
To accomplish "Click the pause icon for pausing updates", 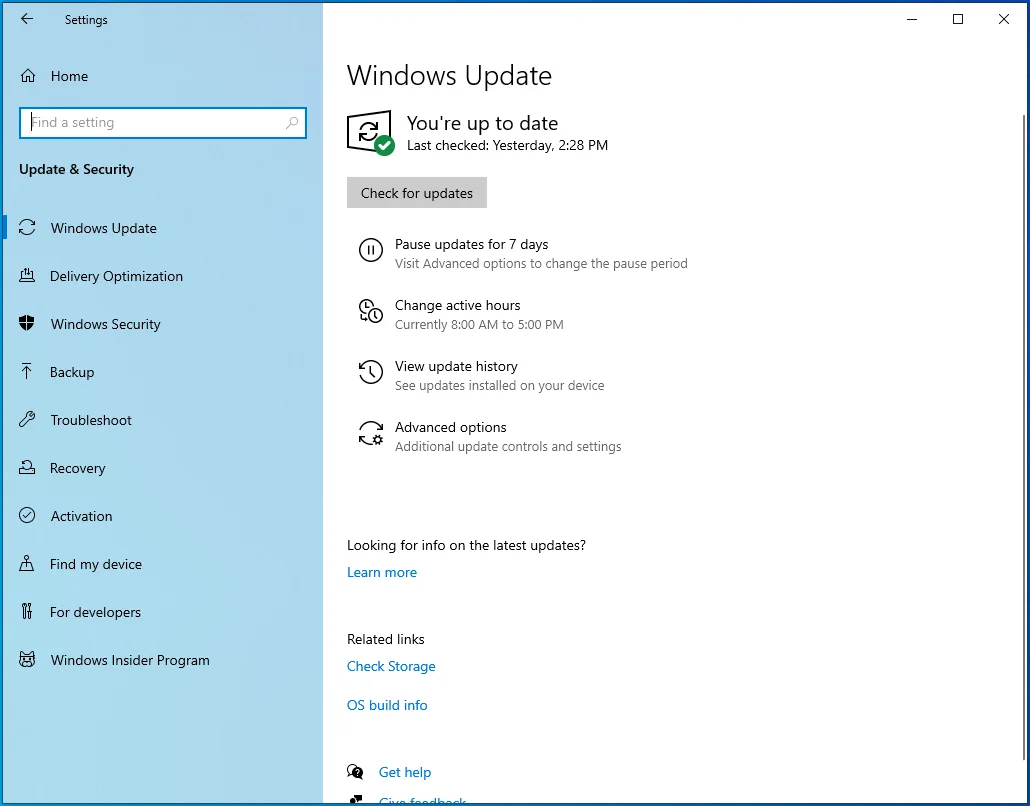I will (x=370, y=250).
